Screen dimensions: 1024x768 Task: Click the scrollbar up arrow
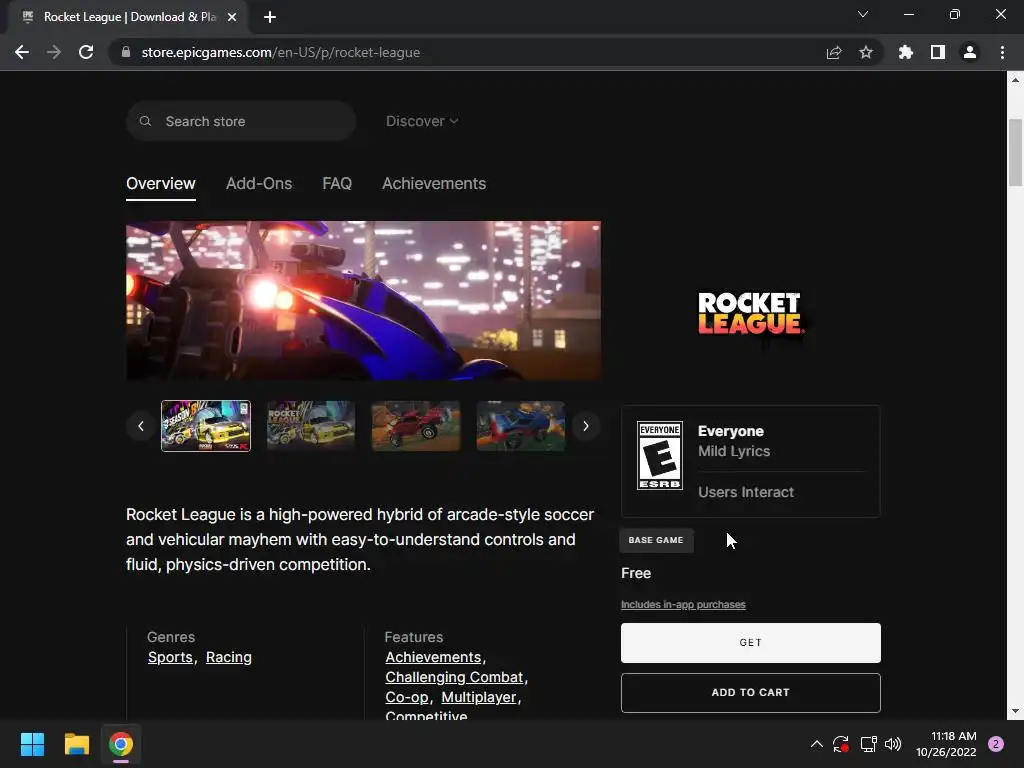1015,80
